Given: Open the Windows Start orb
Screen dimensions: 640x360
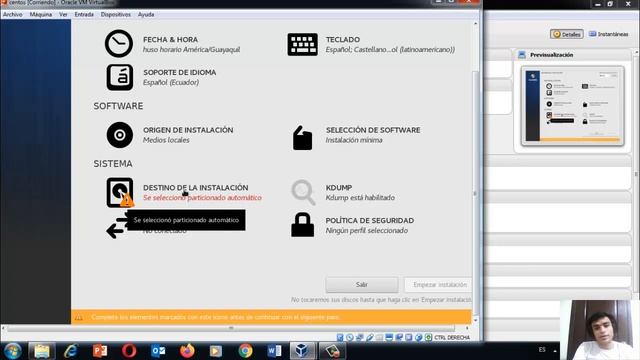Looking at the screenshot, I should click(x=12, y=351).
